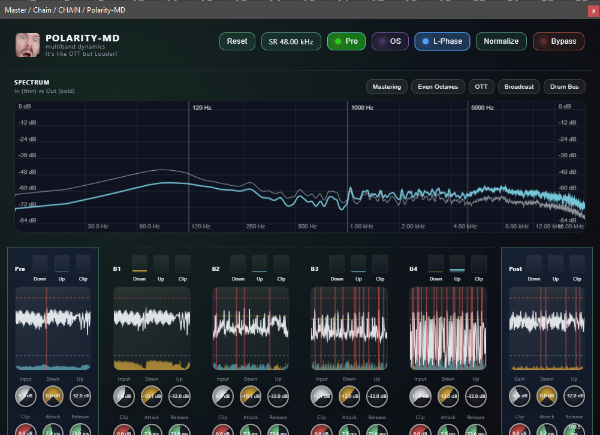Toggle the Bypass switch
This screenshot has width=600, height=435.
pos(558,42)
